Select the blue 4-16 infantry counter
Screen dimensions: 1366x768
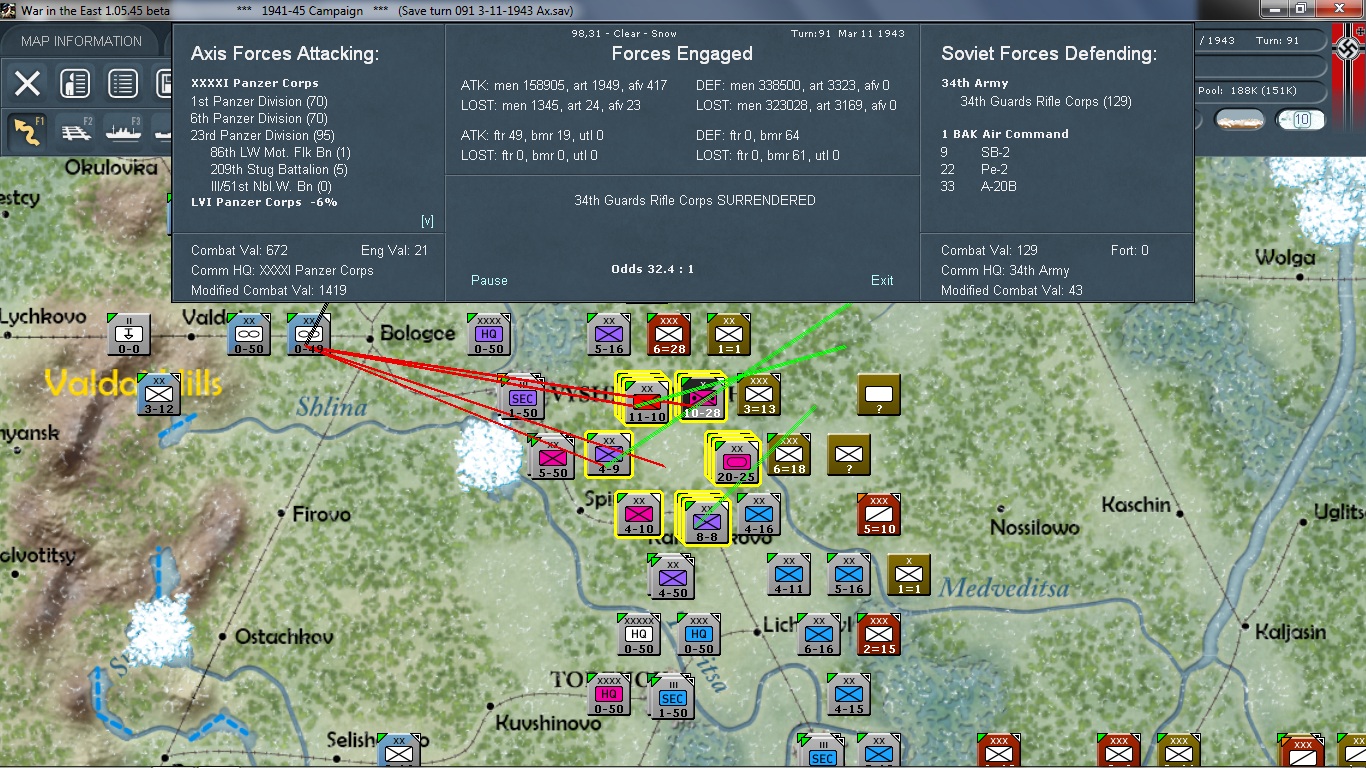(x=759, y=513)
